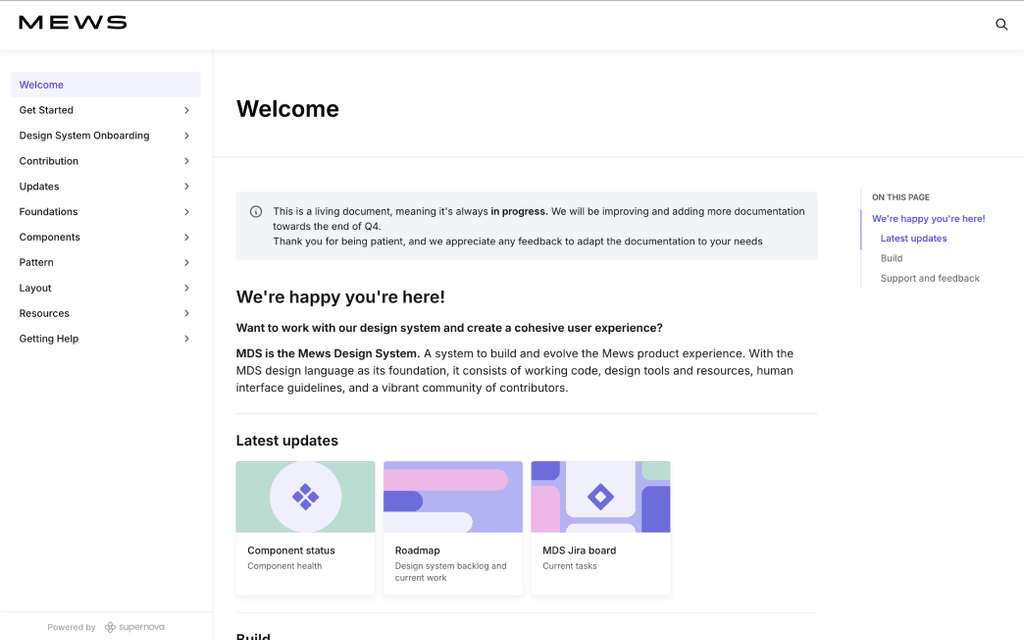Click the We're happy you're here link
1024x640 pixels.
click(928, 218)
